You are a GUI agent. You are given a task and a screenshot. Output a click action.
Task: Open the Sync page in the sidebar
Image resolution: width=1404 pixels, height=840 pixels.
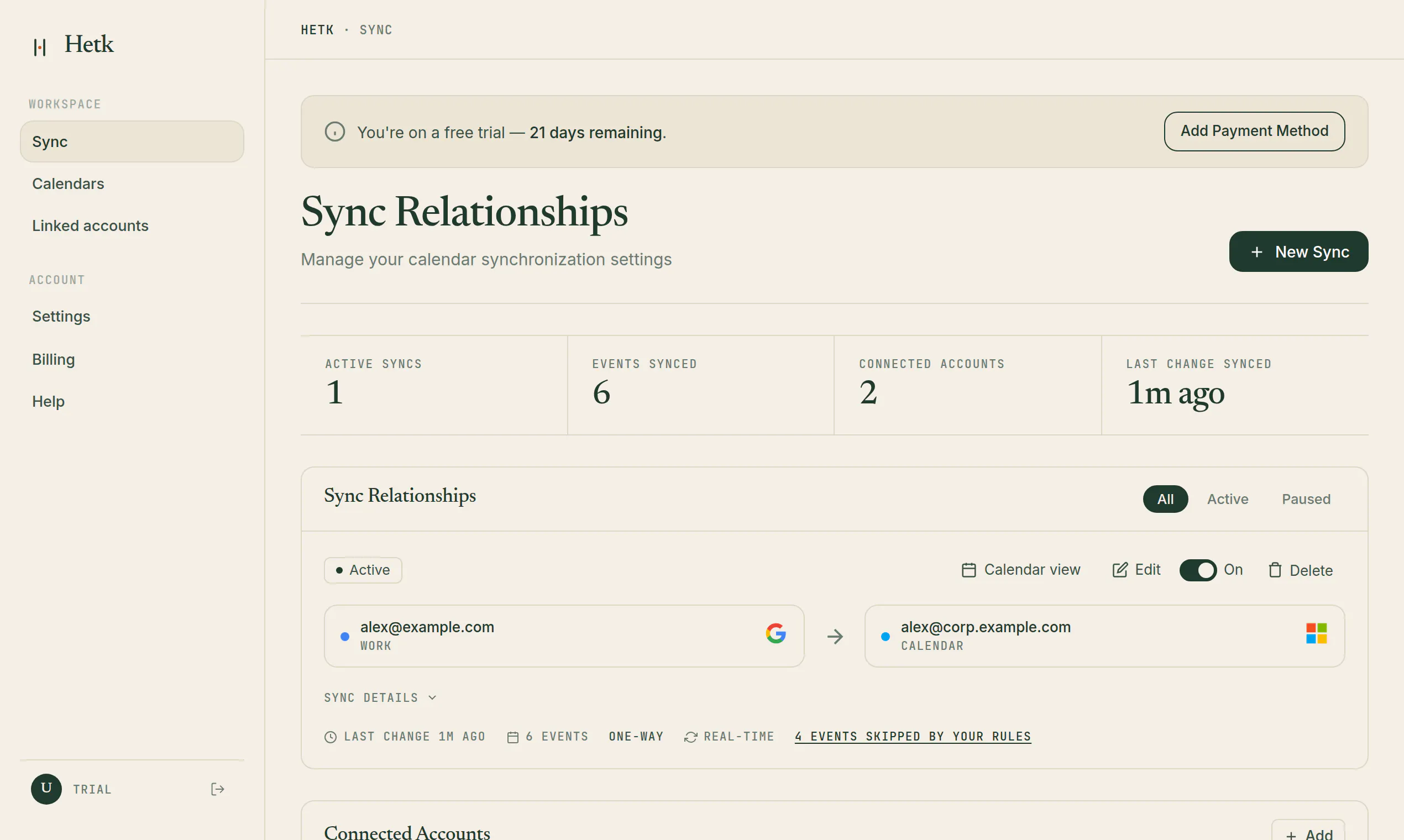point(132,141)
